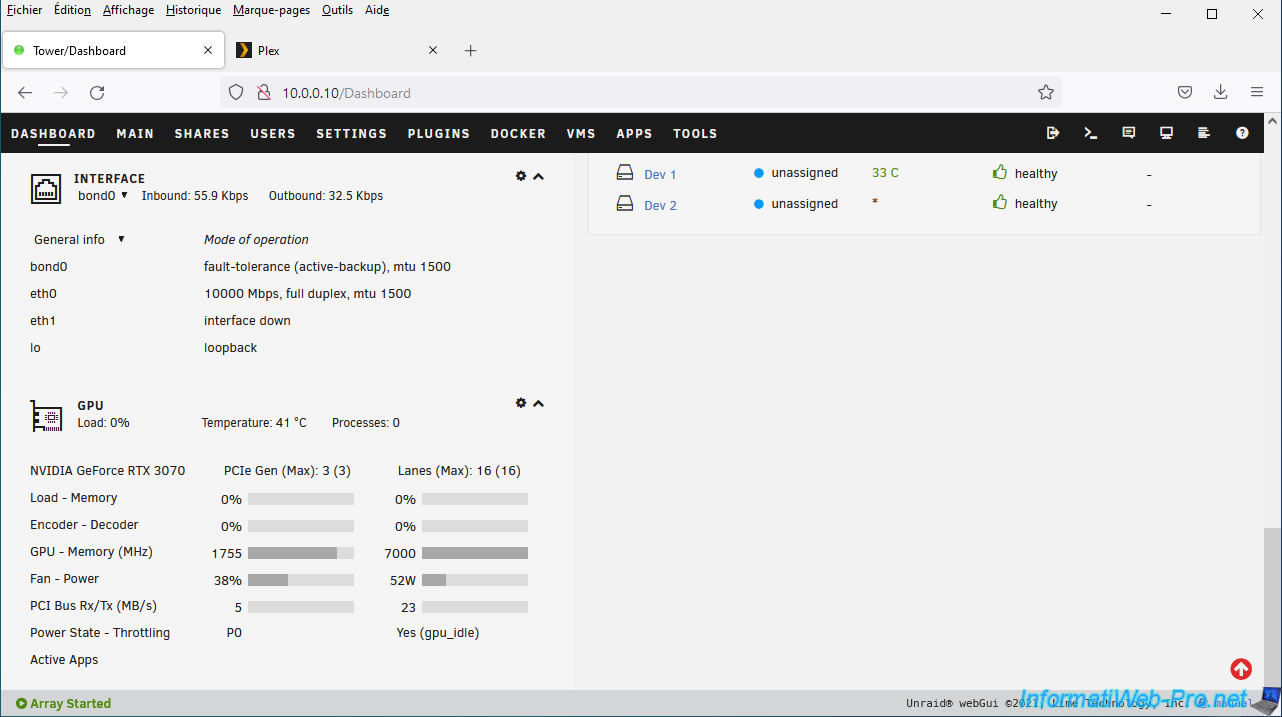Open the system log icon

[x=1204, y=133]
